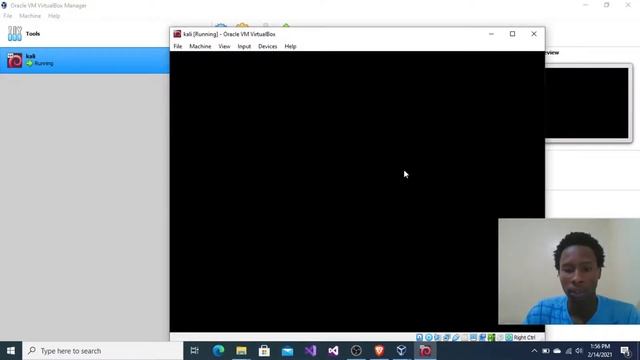The image size is (640, 360).
Task: Open File Explorer from taskbar
Action: (241, 351)
